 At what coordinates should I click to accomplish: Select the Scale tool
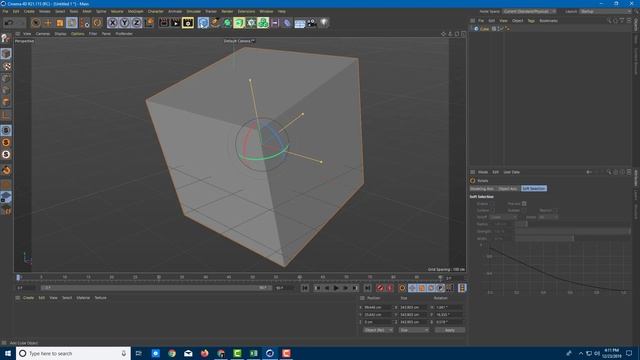click(x=60, y=23)
